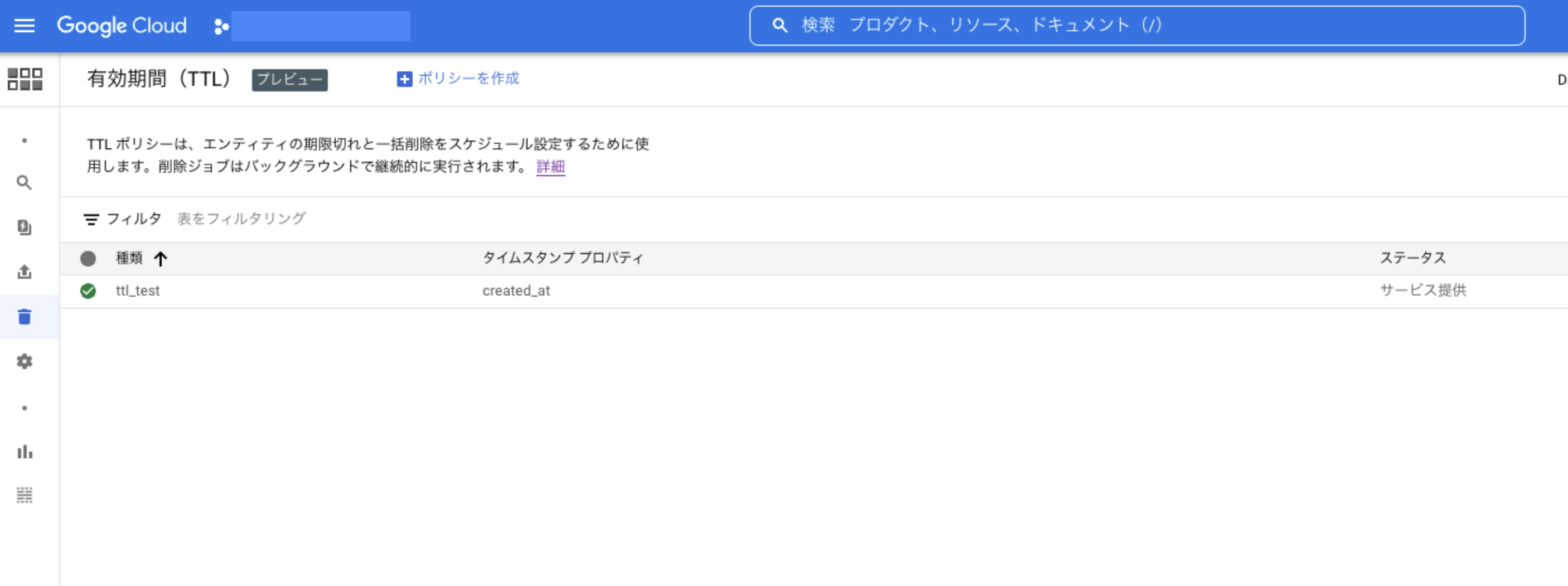Open the bar chart icon in the sidebar
This screenshot has width=1568, height=586.
click(25, 452)
